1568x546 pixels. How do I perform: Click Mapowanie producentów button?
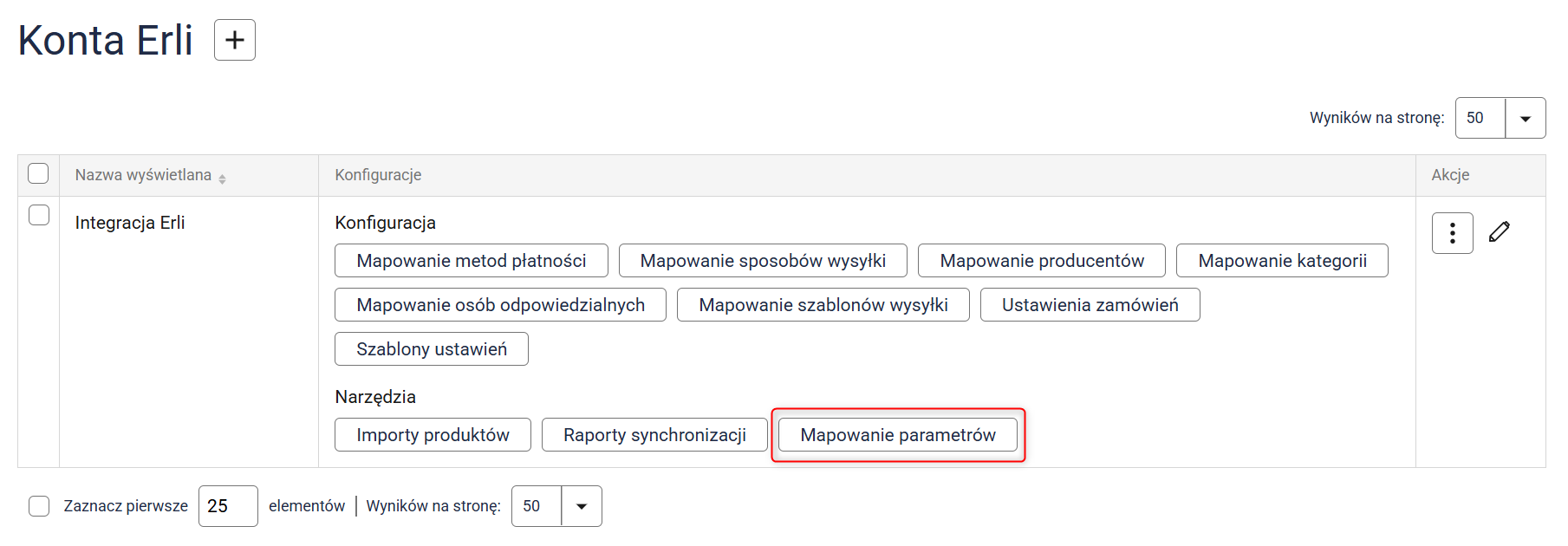coord(1041,261)
